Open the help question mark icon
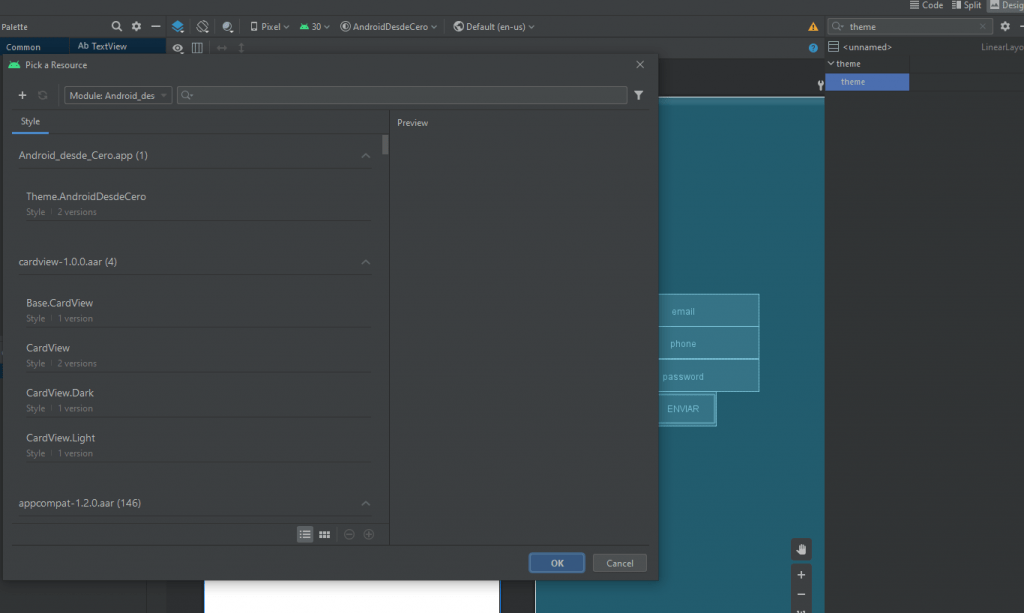1024x613 pixels. 813,48
